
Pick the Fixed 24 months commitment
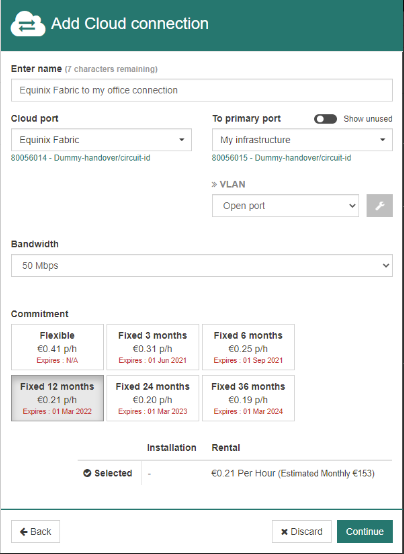coord(153,398)
